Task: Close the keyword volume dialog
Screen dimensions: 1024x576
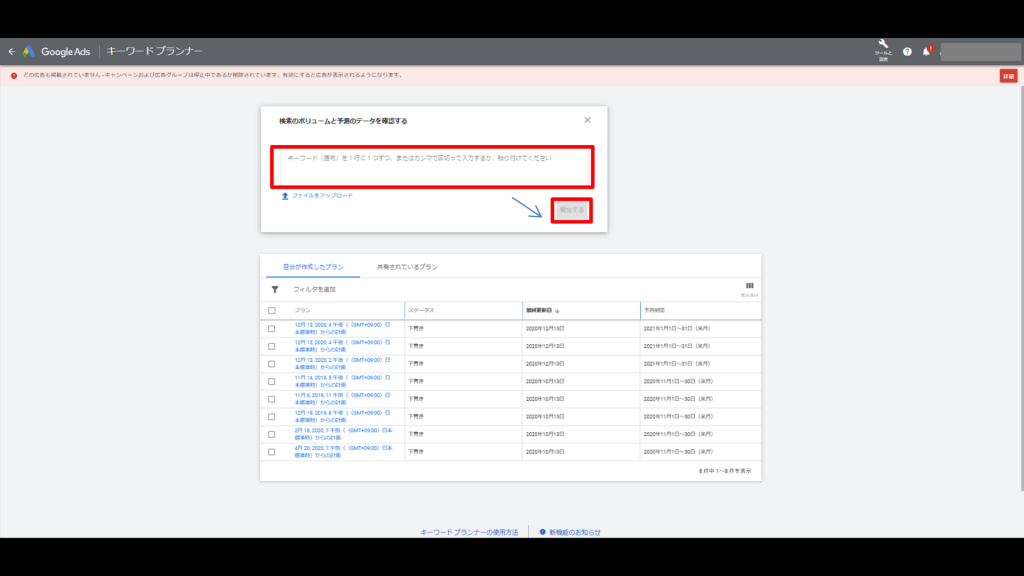Action: (x=587, y=120)
